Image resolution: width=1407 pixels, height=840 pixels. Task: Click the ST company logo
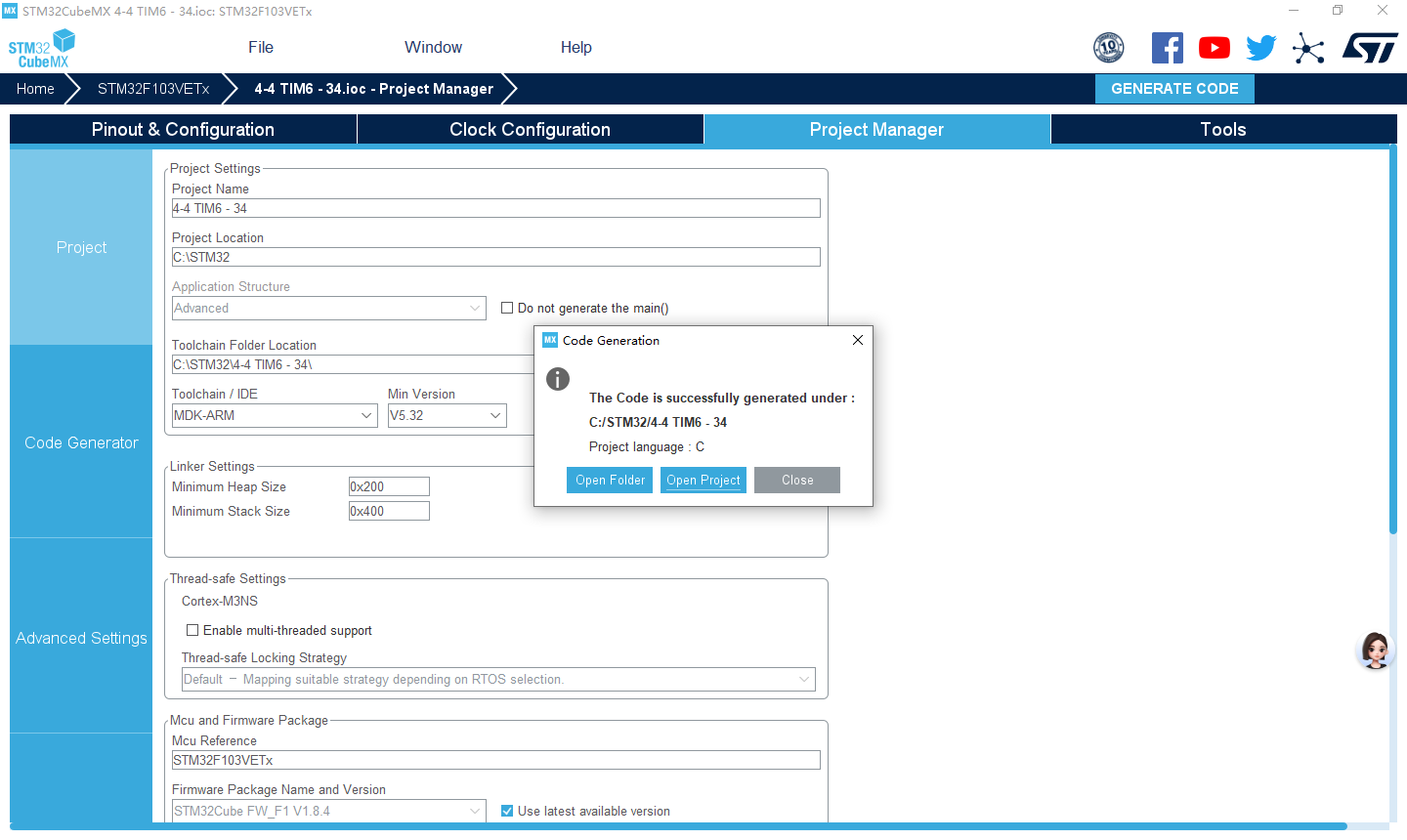coord(1370,48)
